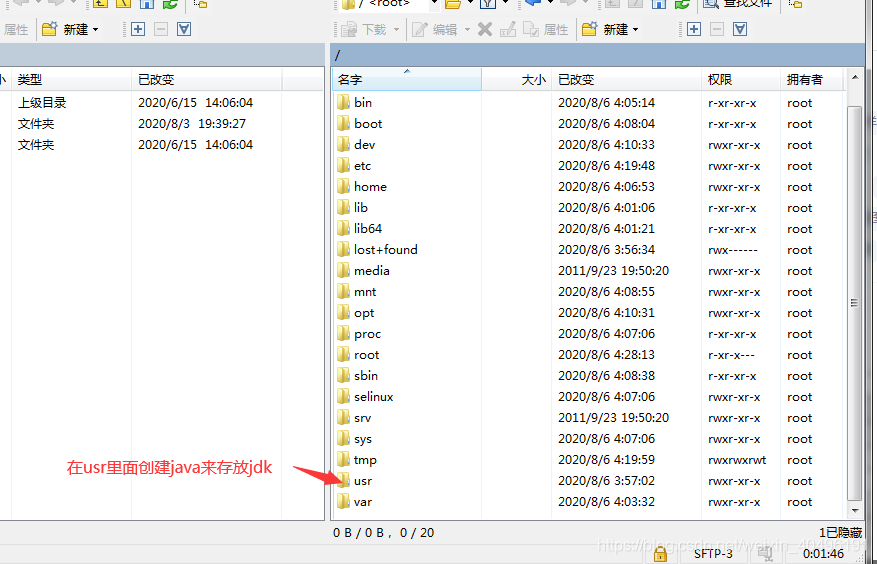Click the 下载 download button in the remote toolbar
The image size is (877, 564).
(x=365, y=29)
